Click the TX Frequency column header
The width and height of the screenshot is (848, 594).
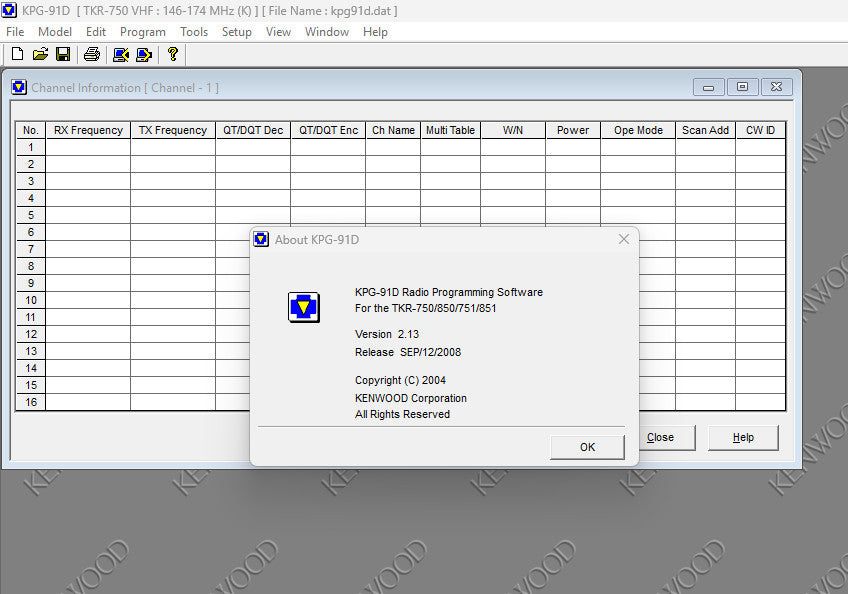coord(173,130)
